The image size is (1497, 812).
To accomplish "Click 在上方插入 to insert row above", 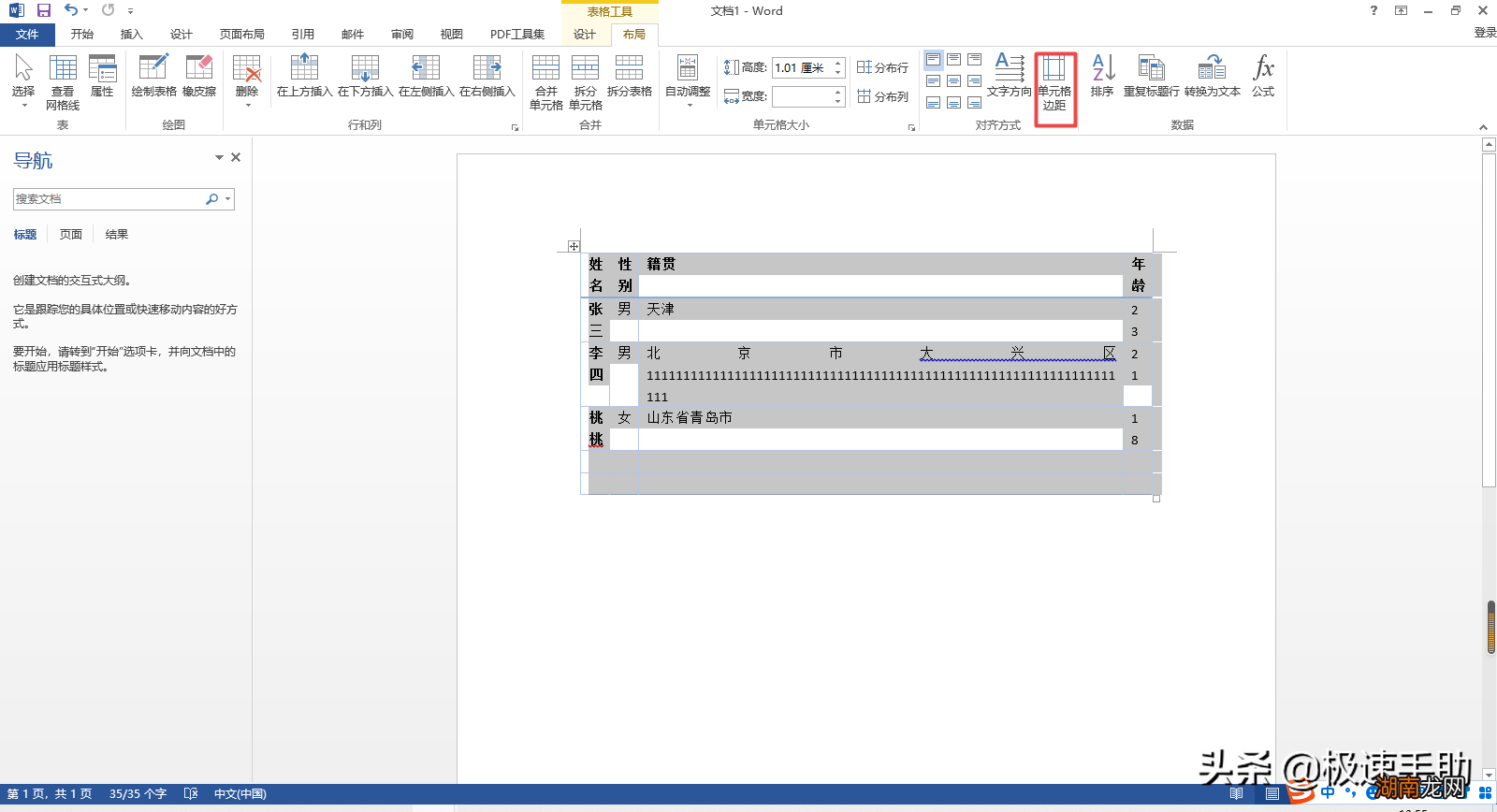I will tap(304, 77).
